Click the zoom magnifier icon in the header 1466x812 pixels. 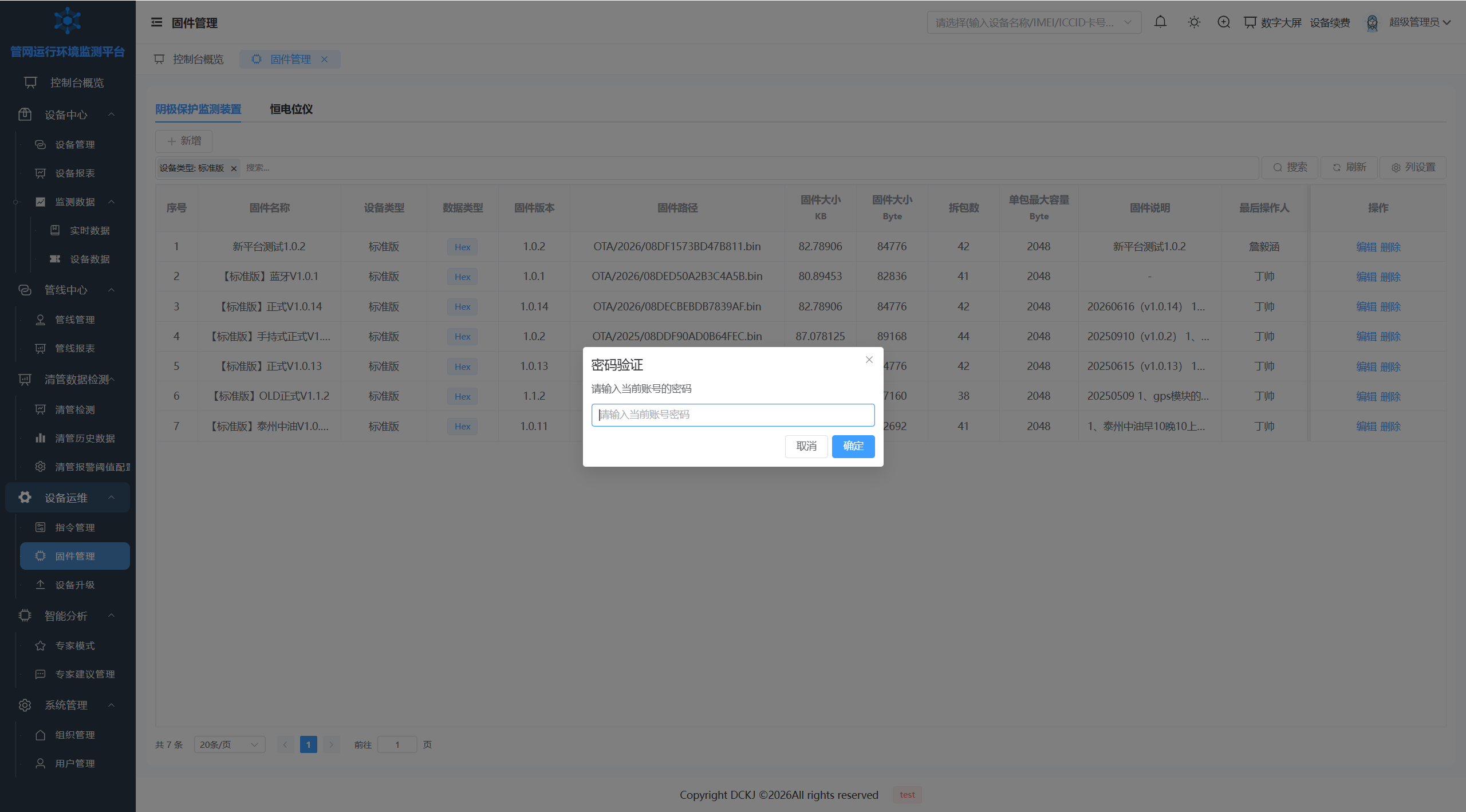[x=1224, y=22]
